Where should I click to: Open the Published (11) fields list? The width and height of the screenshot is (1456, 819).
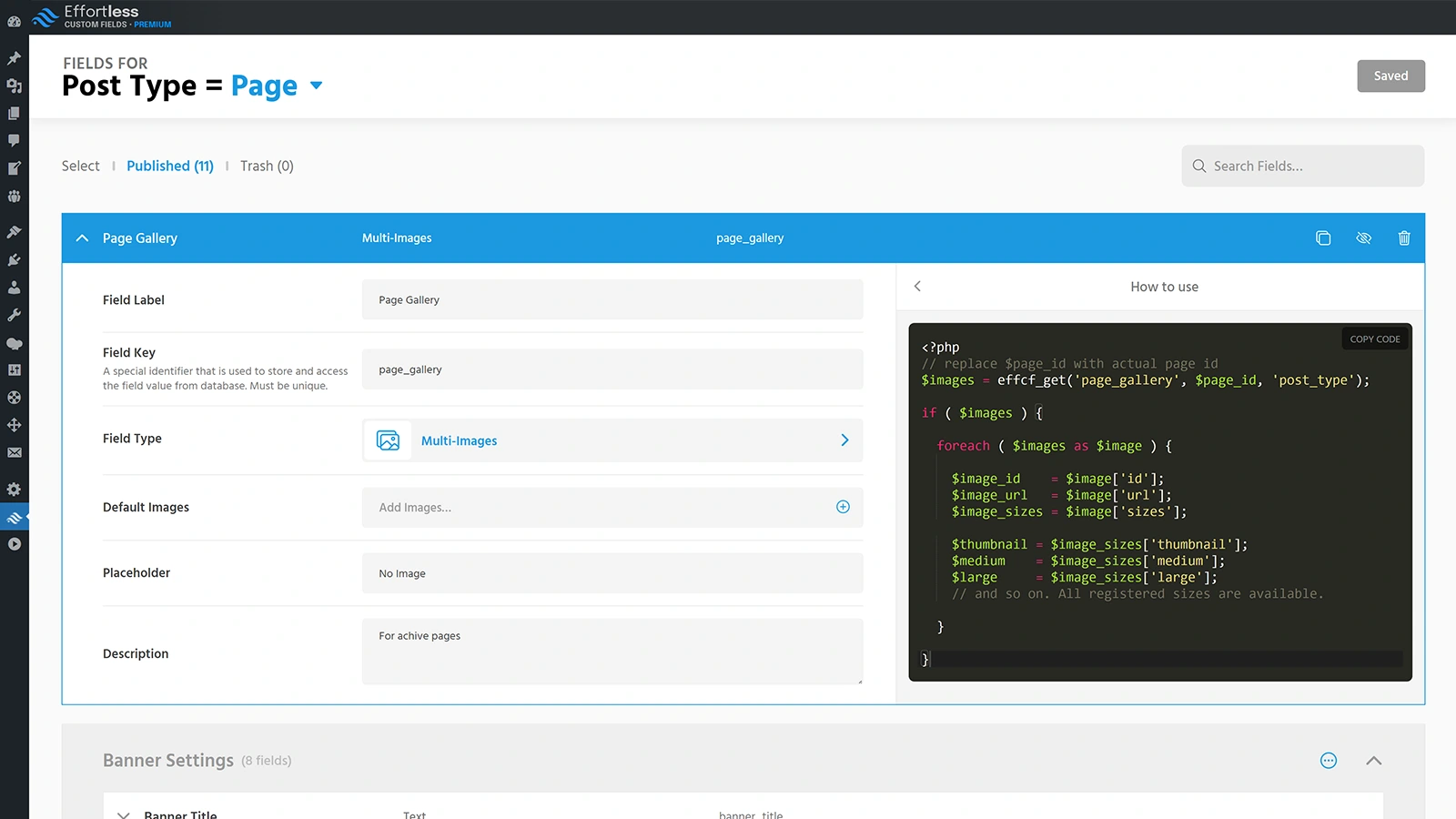click(170, 166)
